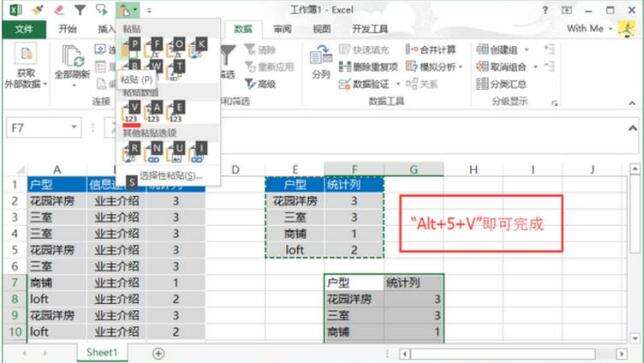Switch to the 开始 Home tab
Viewport: 644px width, 363px height.
coord(67,29)
